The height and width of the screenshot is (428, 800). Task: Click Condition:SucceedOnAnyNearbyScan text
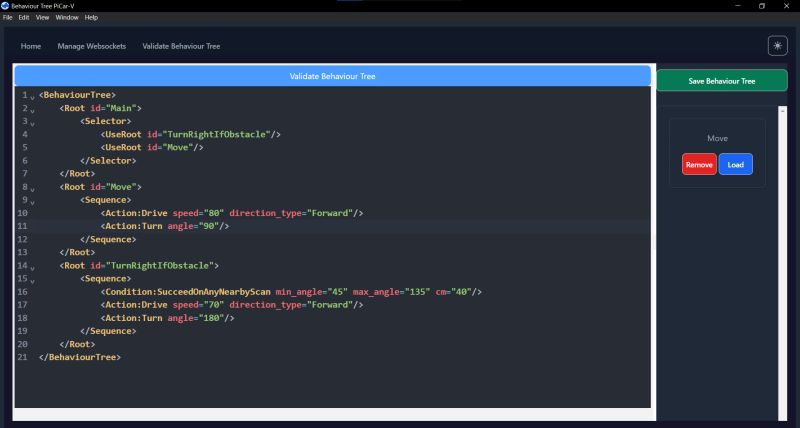[x=188, y=292]
